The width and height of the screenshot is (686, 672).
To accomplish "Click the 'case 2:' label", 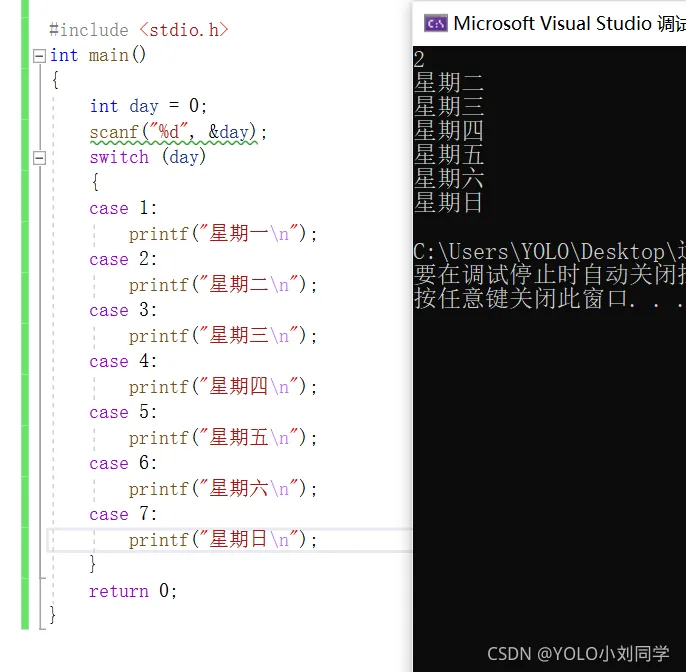I will tap(123, 259).
